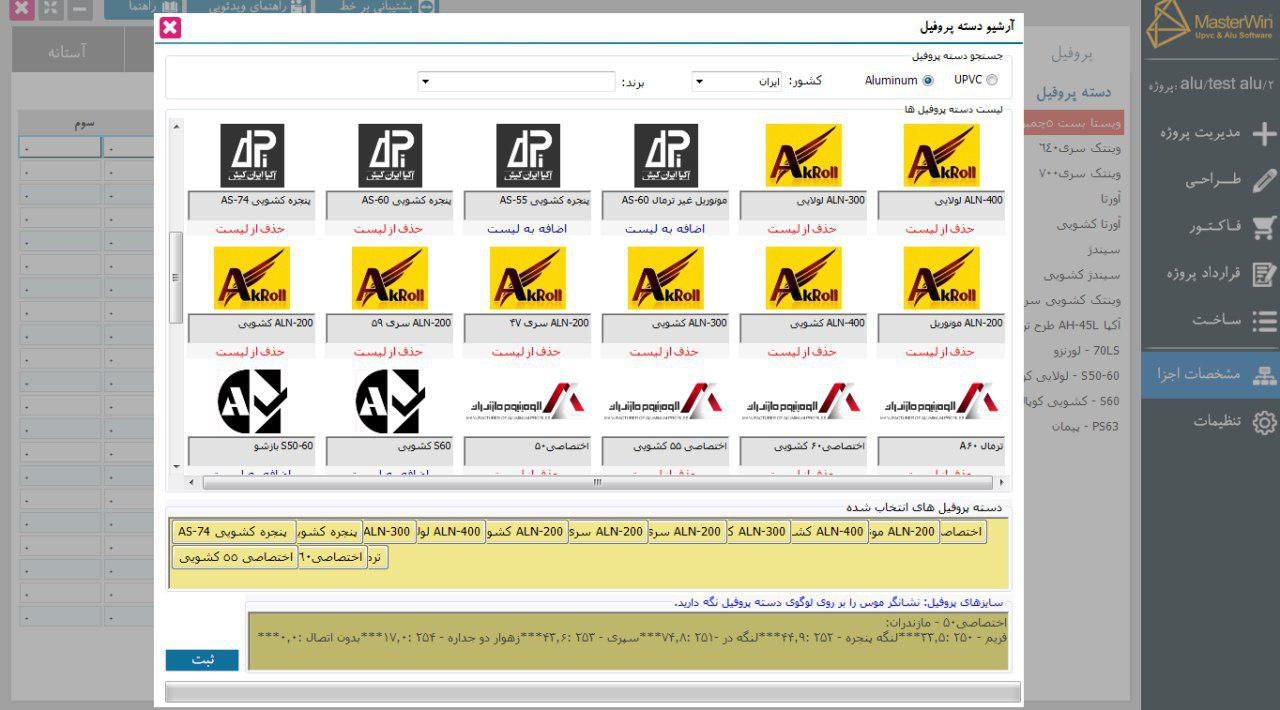Click حذف از لیست under ALN-200 مونوریل
The width and height of the screenshot is (1280, 710).
(x=940, y=352)
